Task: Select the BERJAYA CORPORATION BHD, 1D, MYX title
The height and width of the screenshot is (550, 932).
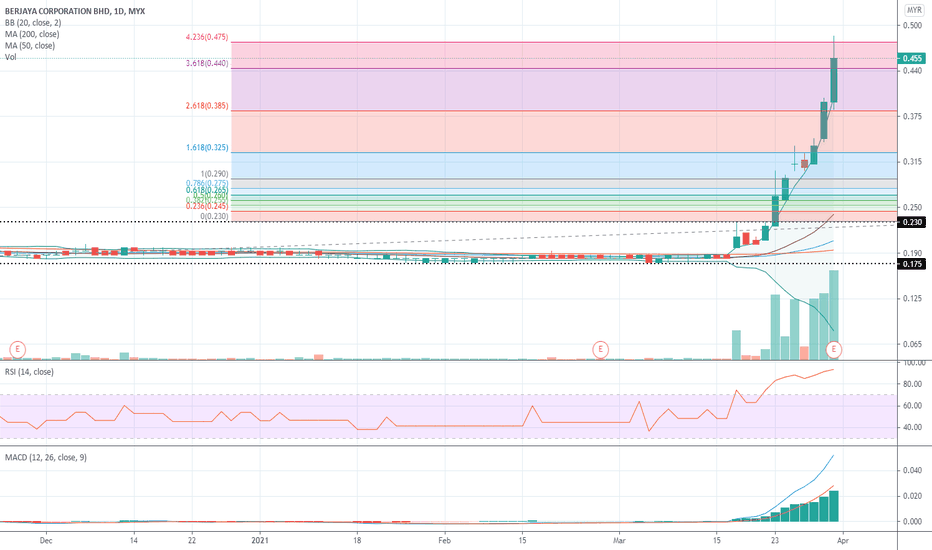Action: (75, 11)
